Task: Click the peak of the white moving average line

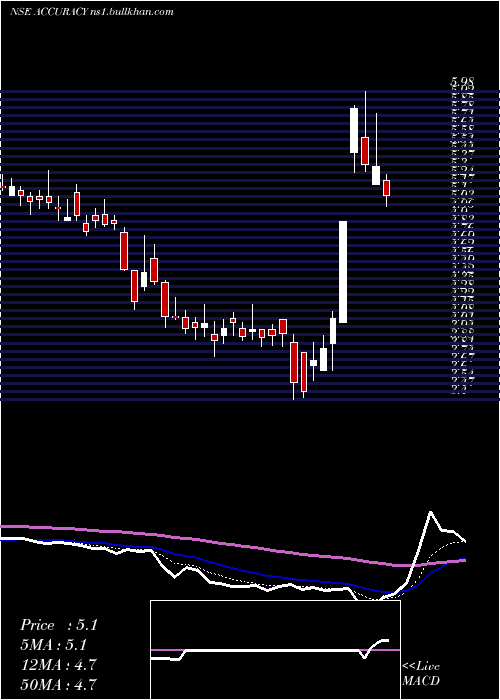Action: pos(431,512)
